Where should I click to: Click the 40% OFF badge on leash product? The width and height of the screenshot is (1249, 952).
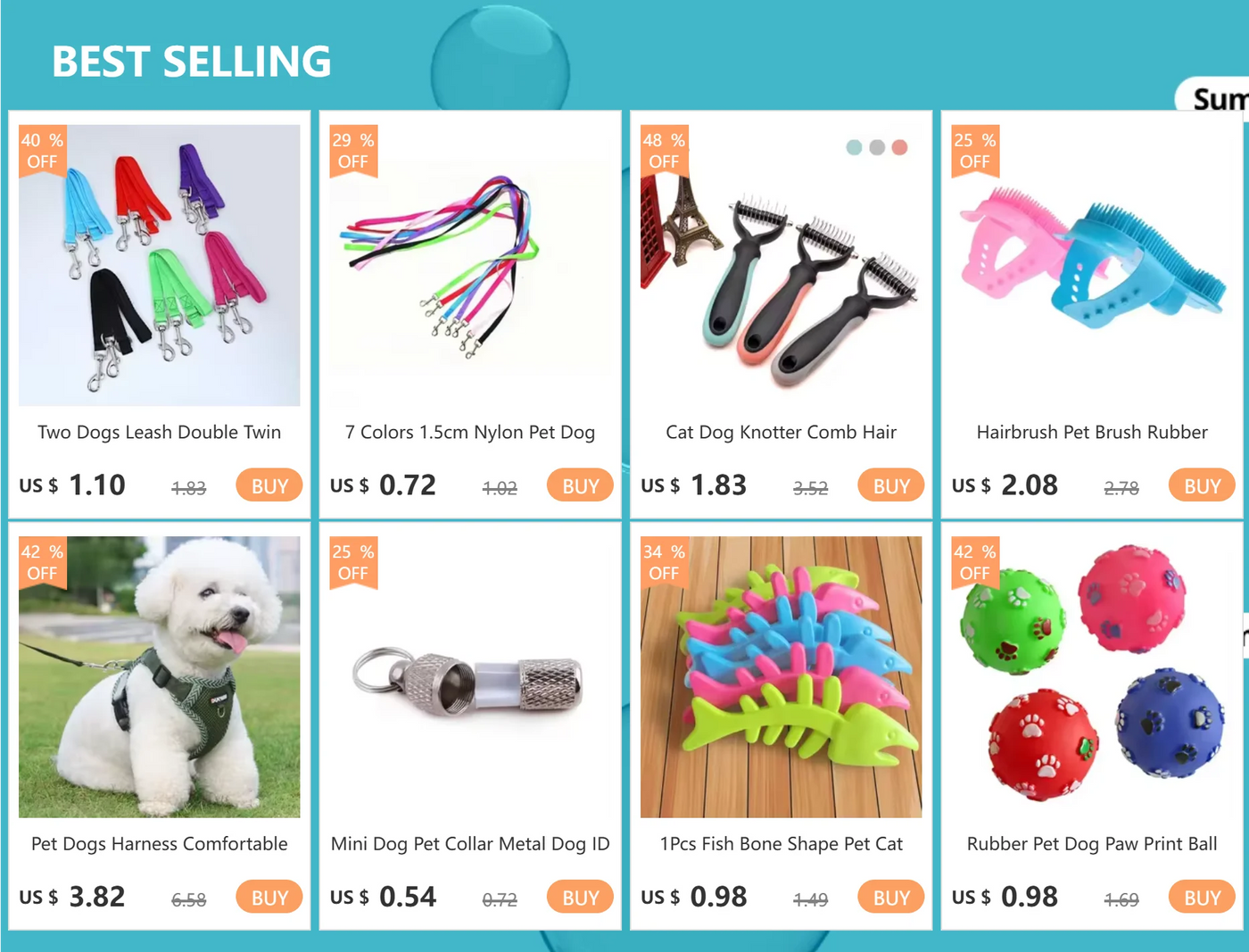tap(42, 151)
